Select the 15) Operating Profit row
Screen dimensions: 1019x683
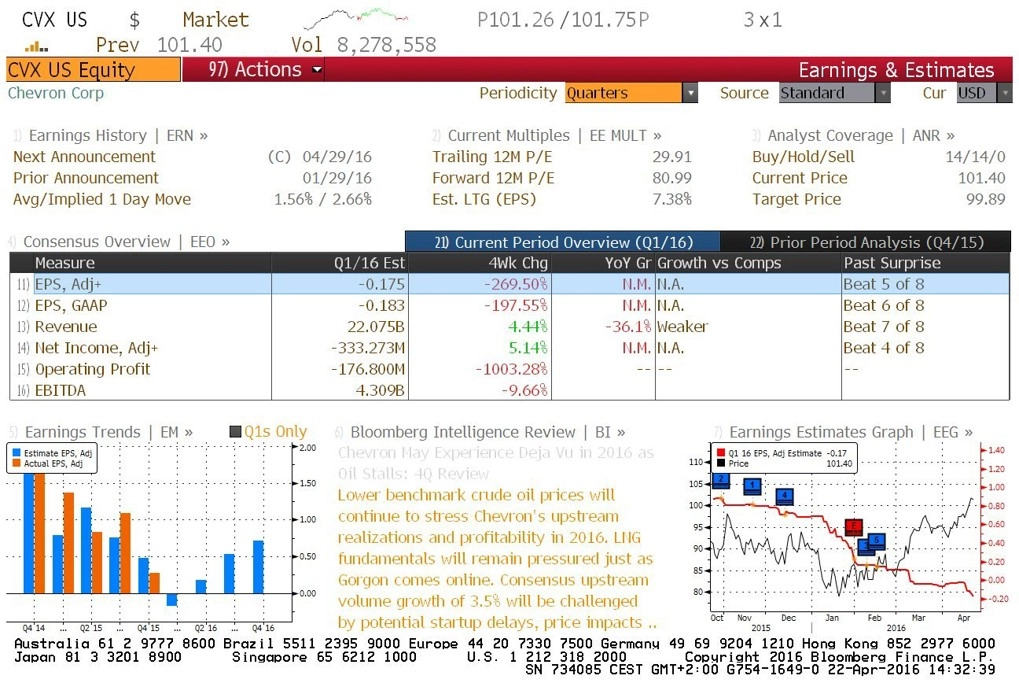pyautogui.click(x=510, y=369)
